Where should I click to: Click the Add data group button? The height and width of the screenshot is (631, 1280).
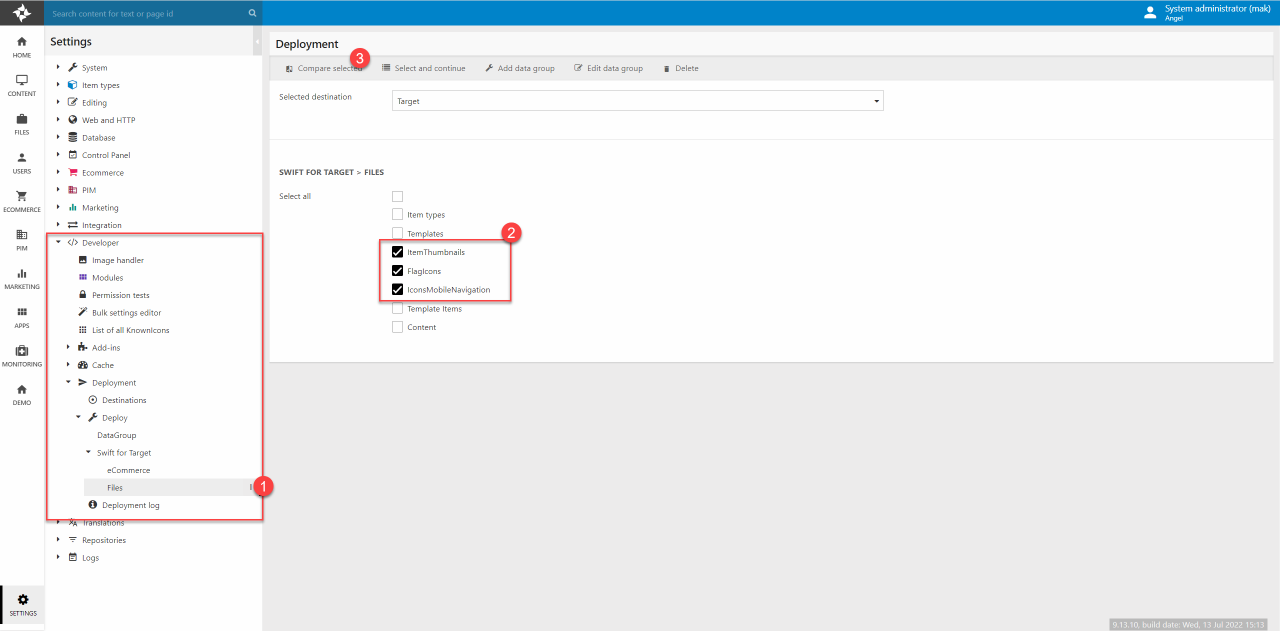point(520,68)
